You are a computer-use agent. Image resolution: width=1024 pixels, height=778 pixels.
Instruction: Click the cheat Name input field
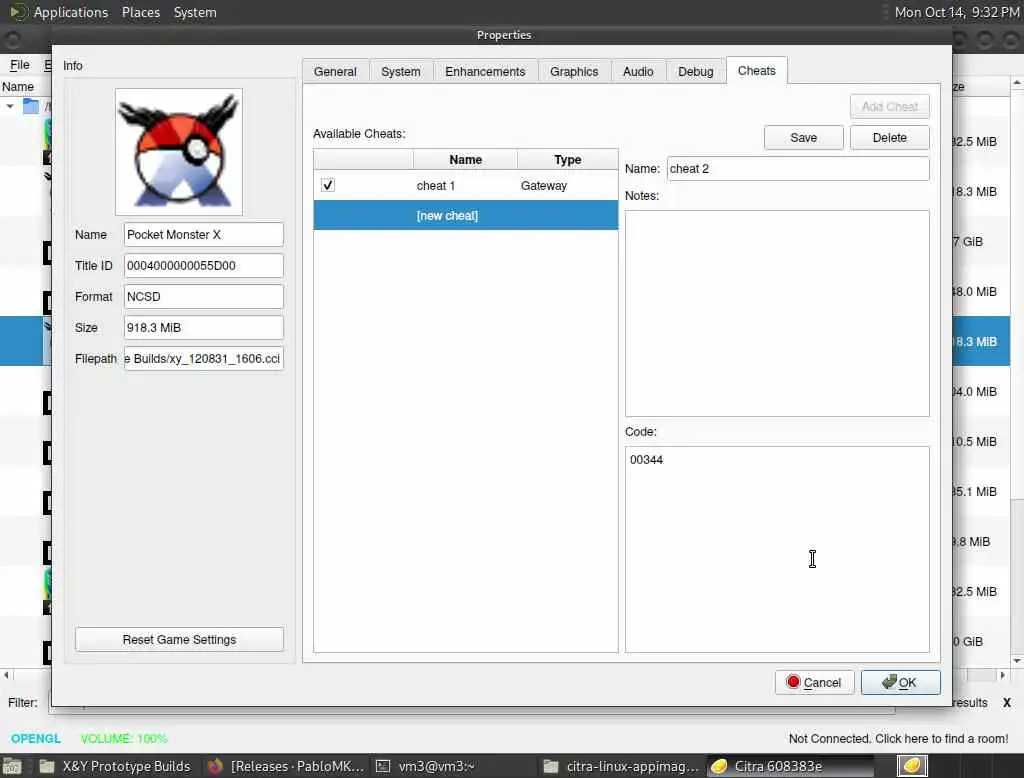pyautogui.click(x=798, y=169)
